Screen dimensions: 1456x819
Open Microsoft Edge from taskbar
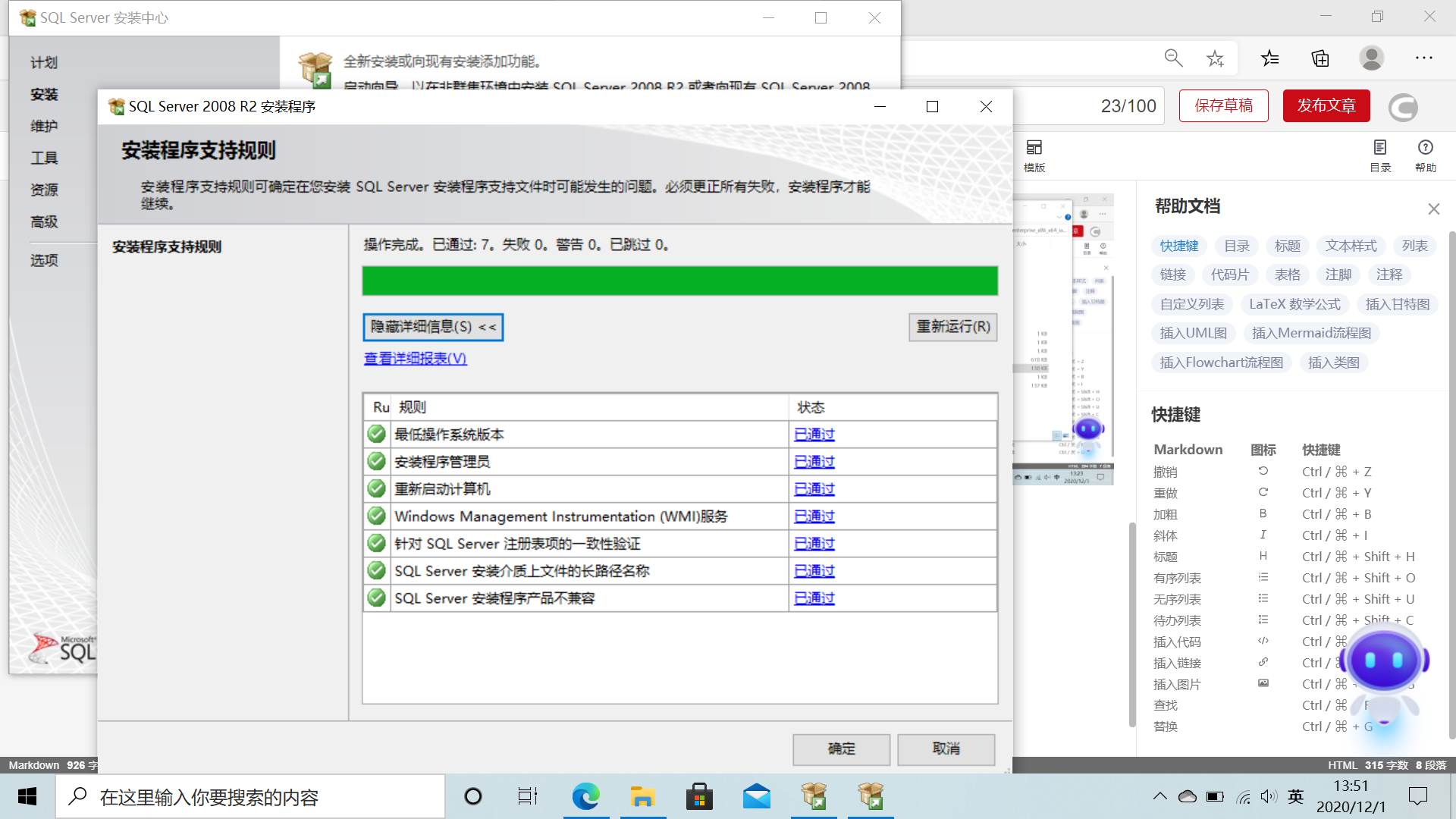[x=585, y=796]
